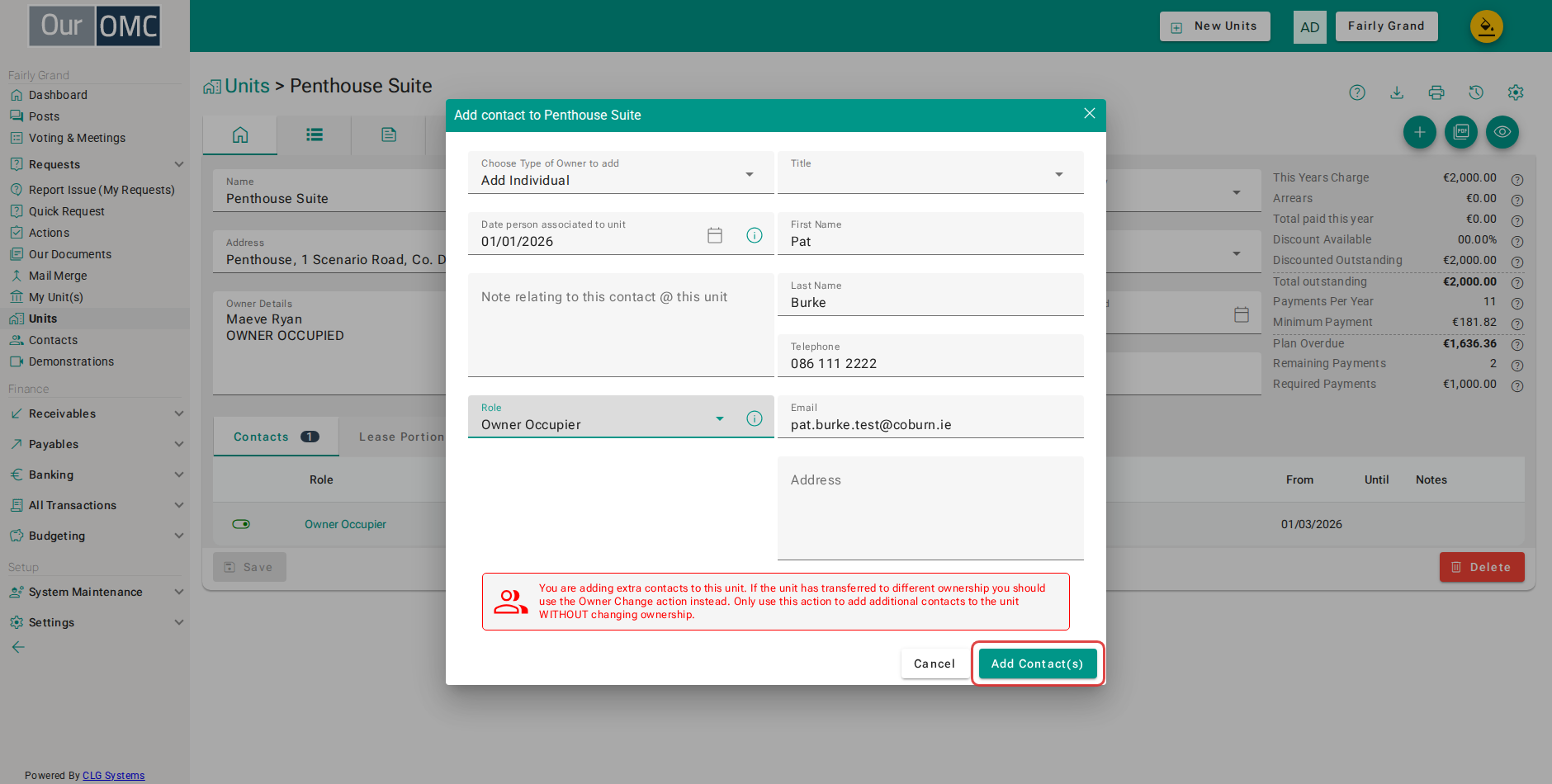Click the First Name input field
1552x784 pixels.
point(930,234)
